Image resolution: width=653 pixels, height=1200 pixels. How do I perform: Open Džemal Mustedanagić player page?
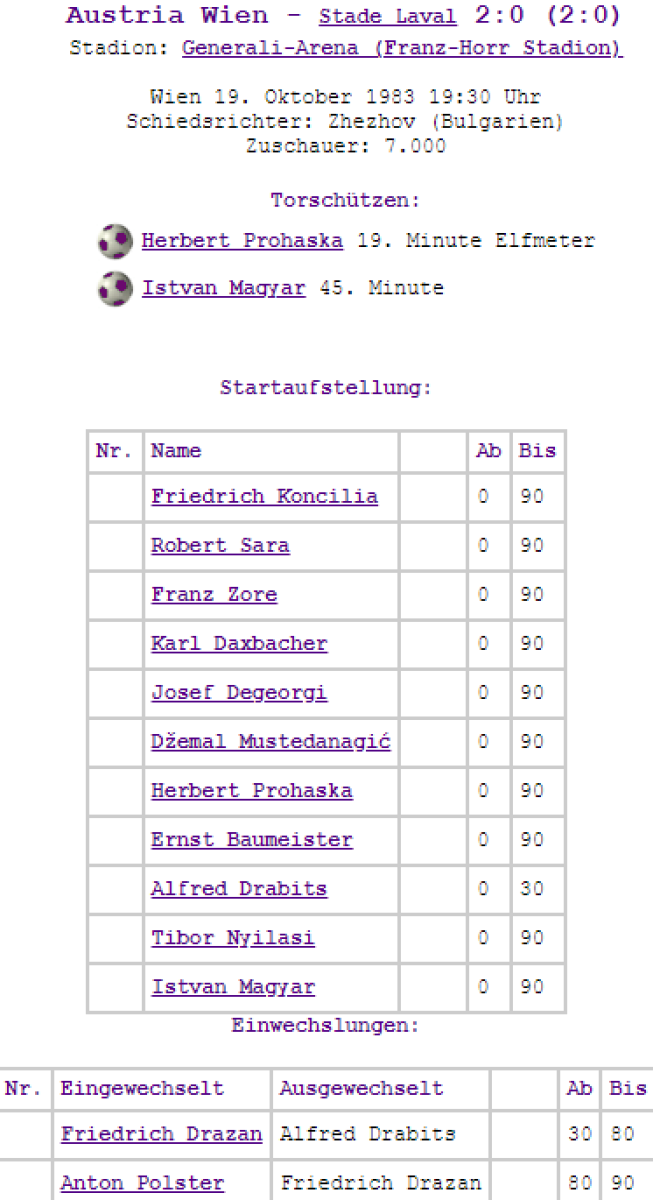tap(270, 741)
